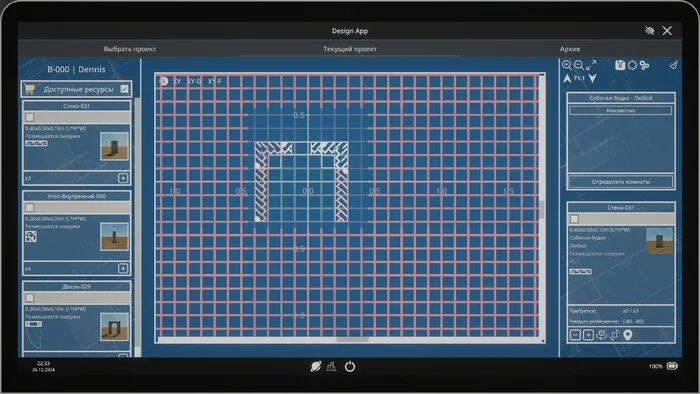Click the wall pattern icon in the left Стена-031 card

(36, 143)
